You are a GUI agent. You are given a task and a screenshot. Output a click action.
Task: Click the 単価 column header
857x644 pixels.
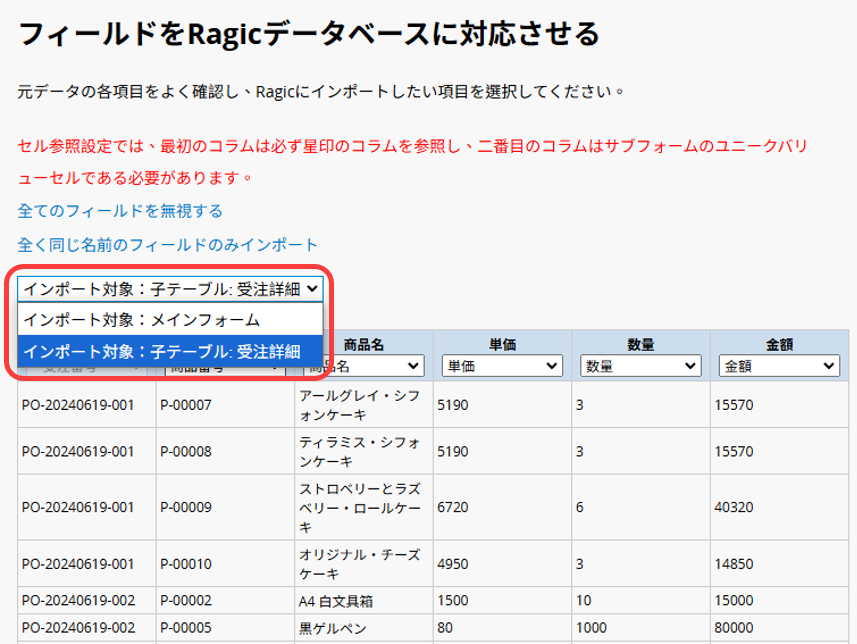click(502, 344)
